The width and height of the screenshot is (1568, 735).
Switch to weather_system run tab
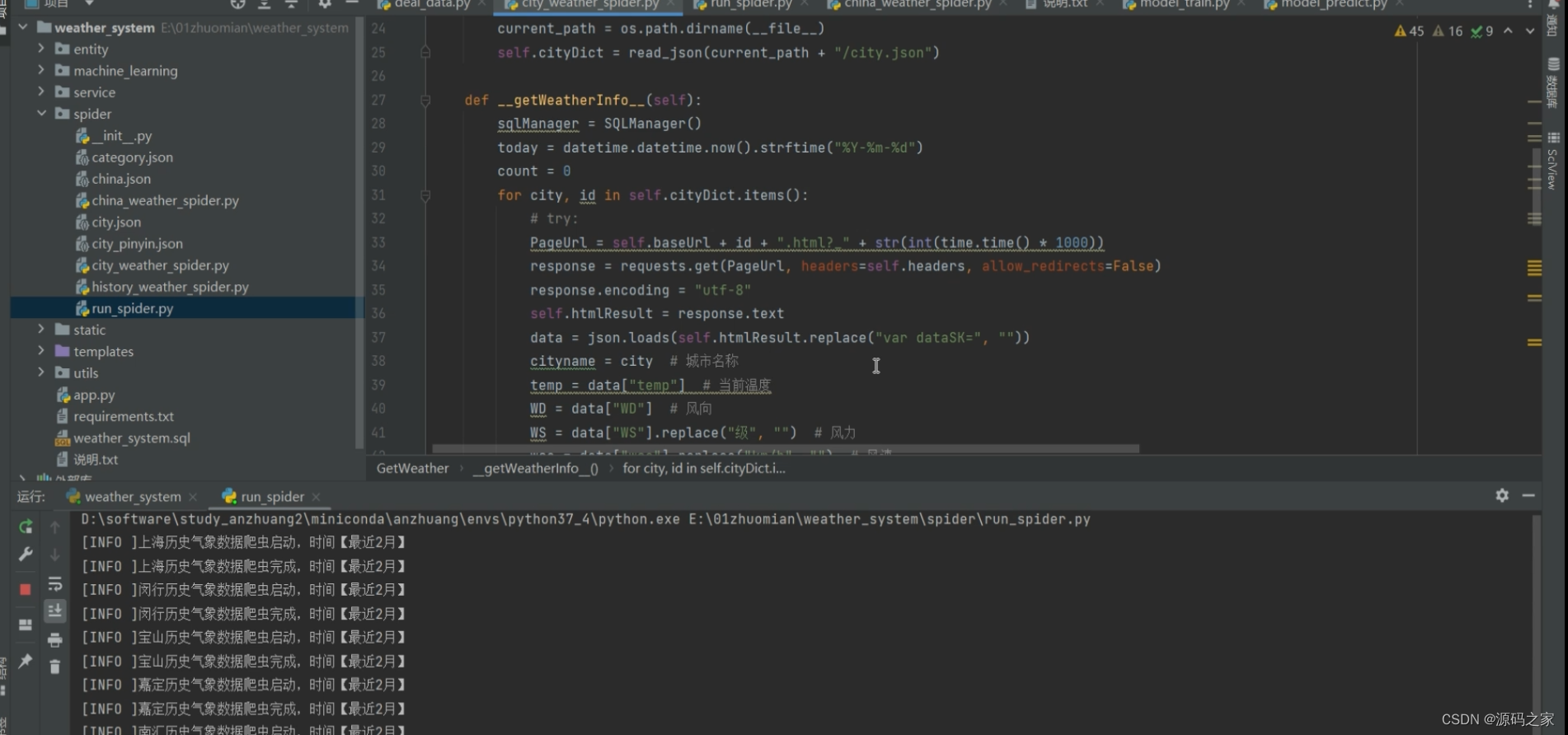[x=124, y=496]
